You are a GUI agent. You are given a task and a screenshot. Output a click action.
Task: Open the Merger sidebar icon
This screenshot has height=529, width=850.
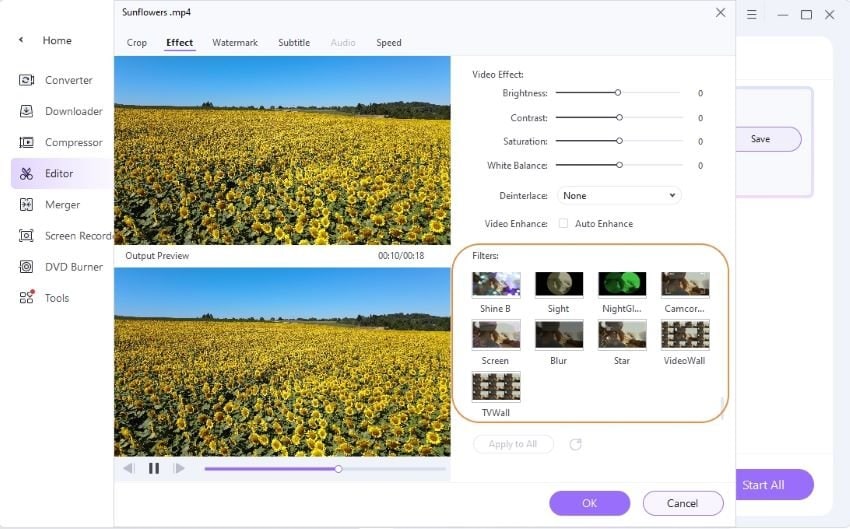click(26, 204)
